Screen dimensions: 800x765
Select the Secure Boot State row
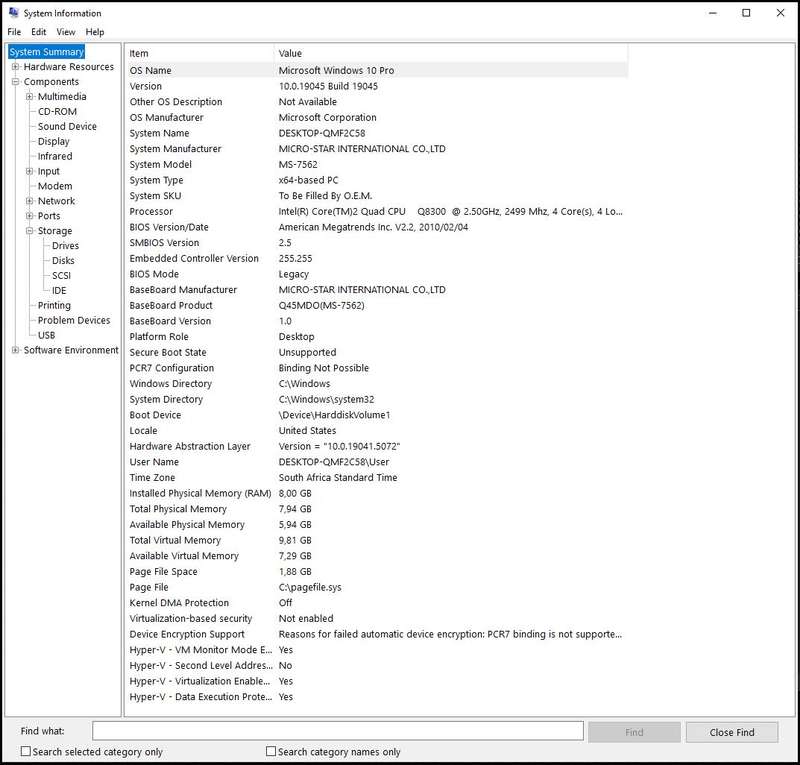377,352
